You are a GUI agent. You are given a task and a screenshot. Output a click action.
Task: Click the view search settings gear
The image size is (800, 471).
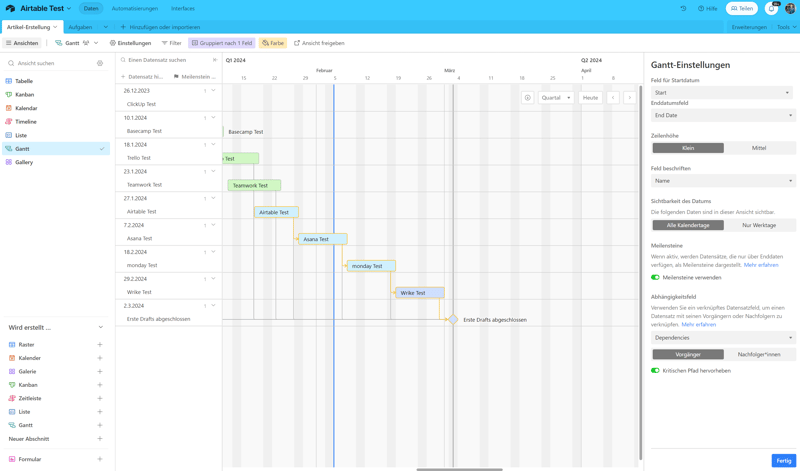[x=100, y=63]
